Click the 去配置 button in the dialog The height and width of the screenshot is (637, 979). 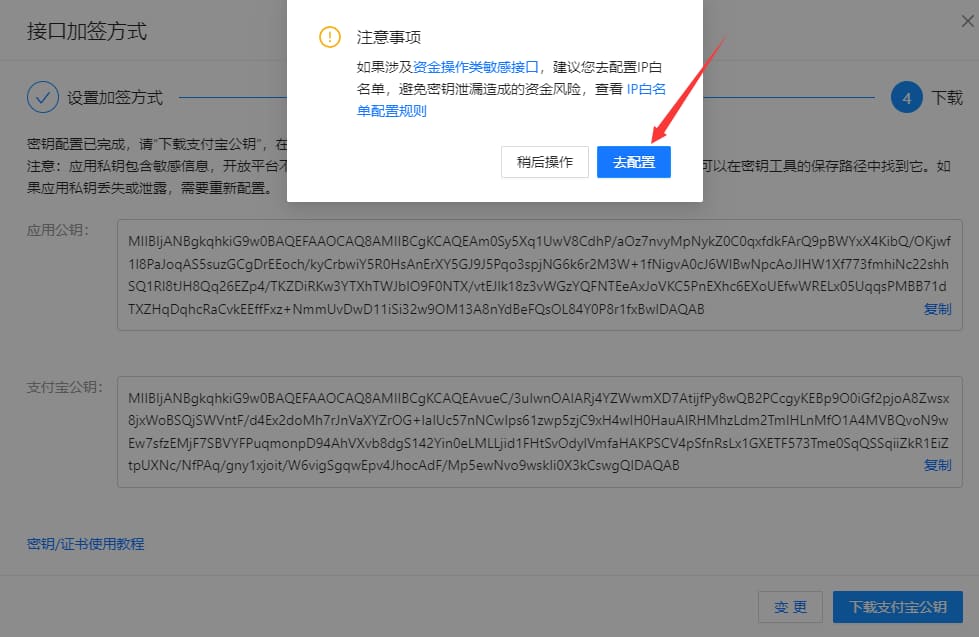[x=634, y=162]
